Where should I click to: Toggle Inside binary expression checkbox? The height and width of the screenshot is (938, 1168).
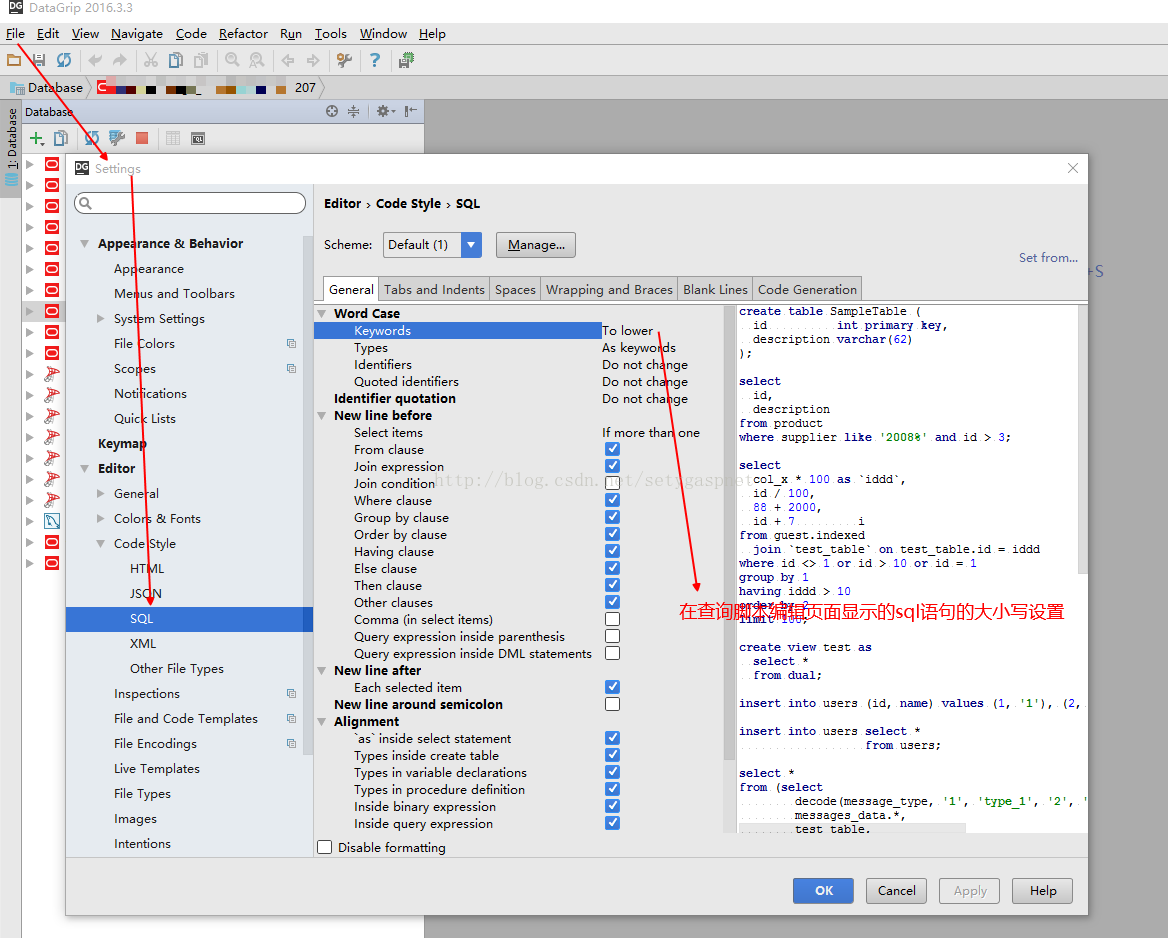612,805
